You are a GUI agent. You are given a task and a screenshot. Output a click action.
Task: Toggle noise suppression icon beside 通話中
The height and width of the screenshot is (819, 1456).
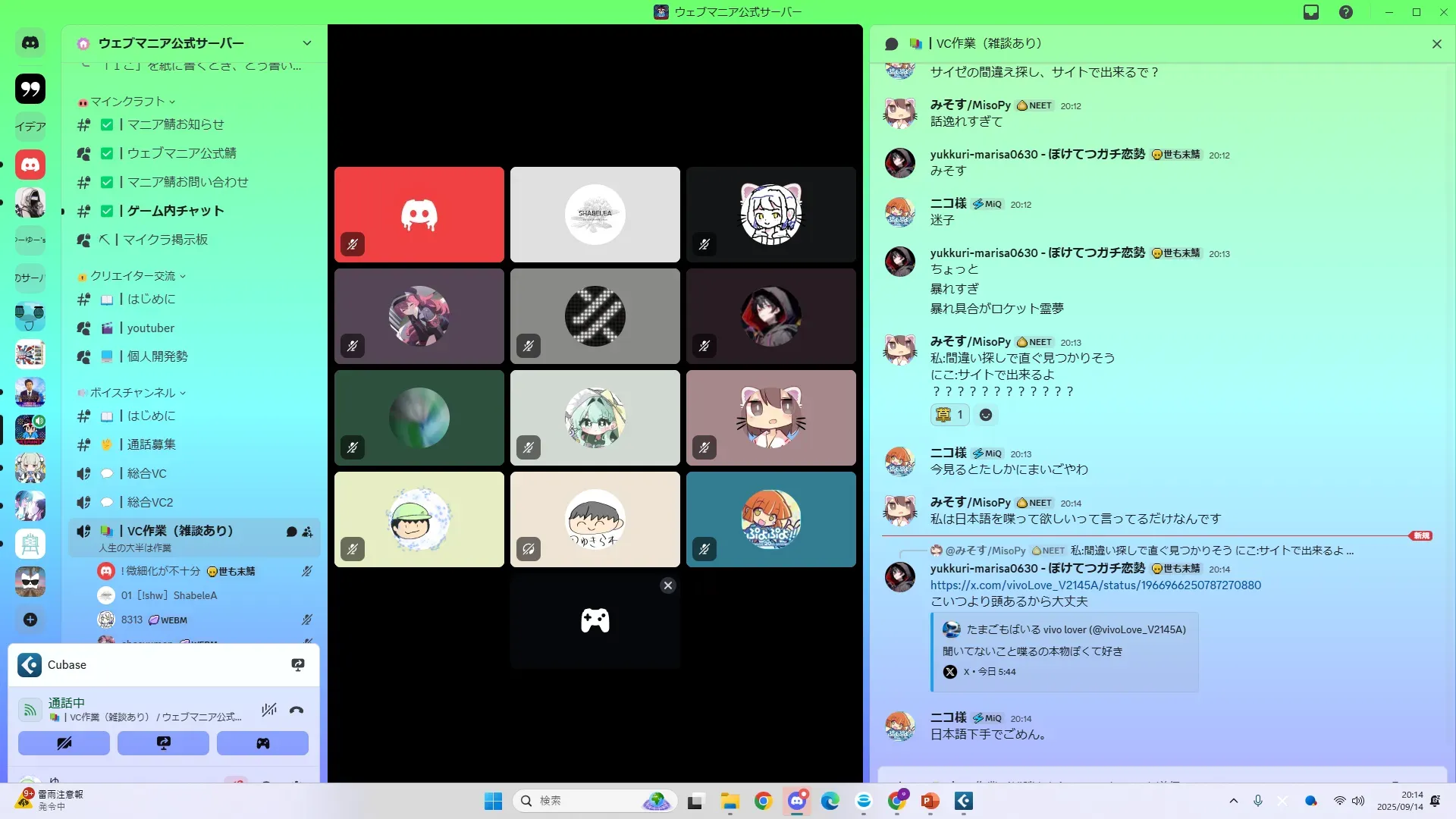point(268,711)
